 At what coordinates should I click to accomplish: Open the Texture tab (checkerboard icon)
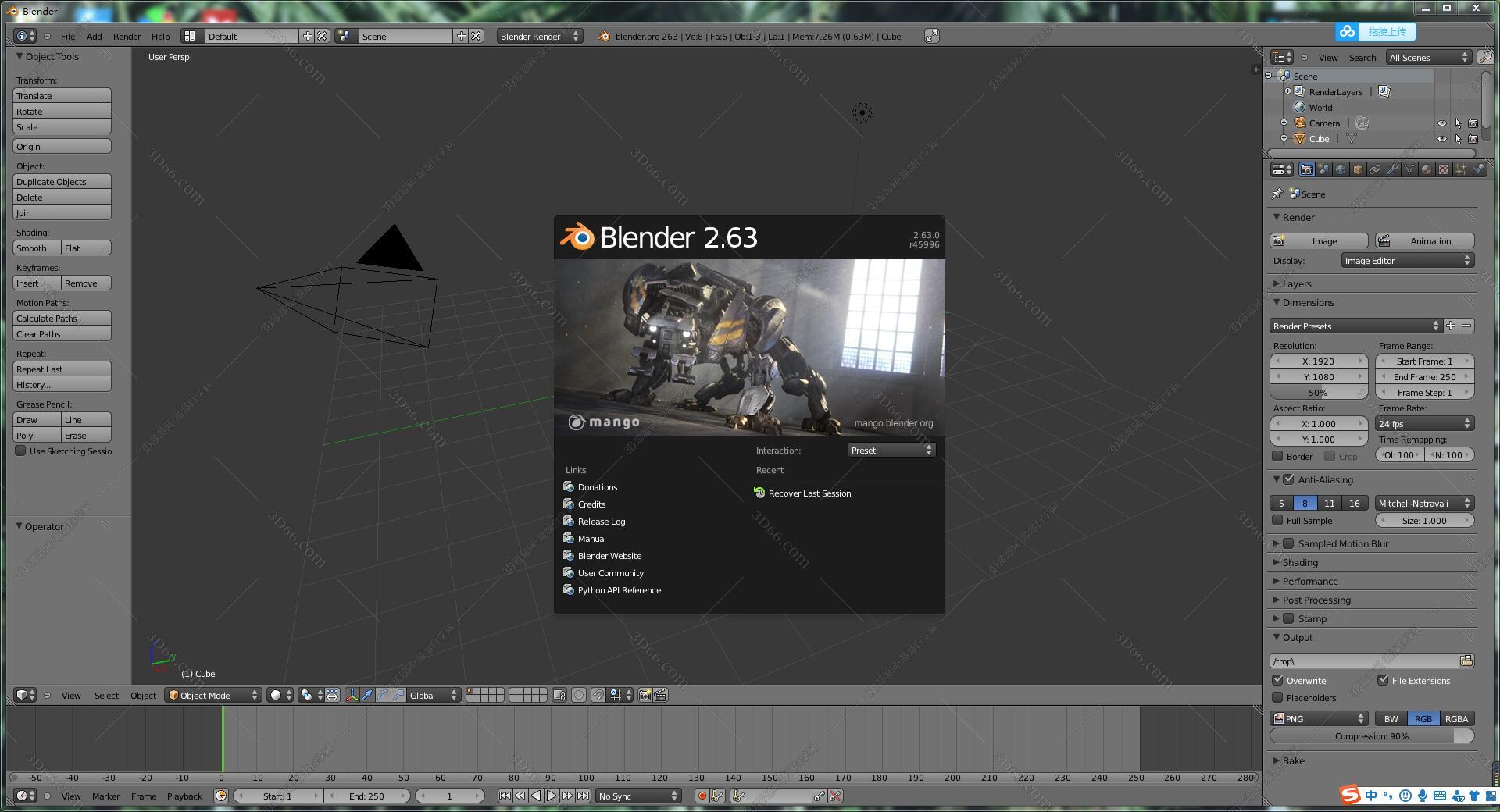click(x=1444, y=169)
